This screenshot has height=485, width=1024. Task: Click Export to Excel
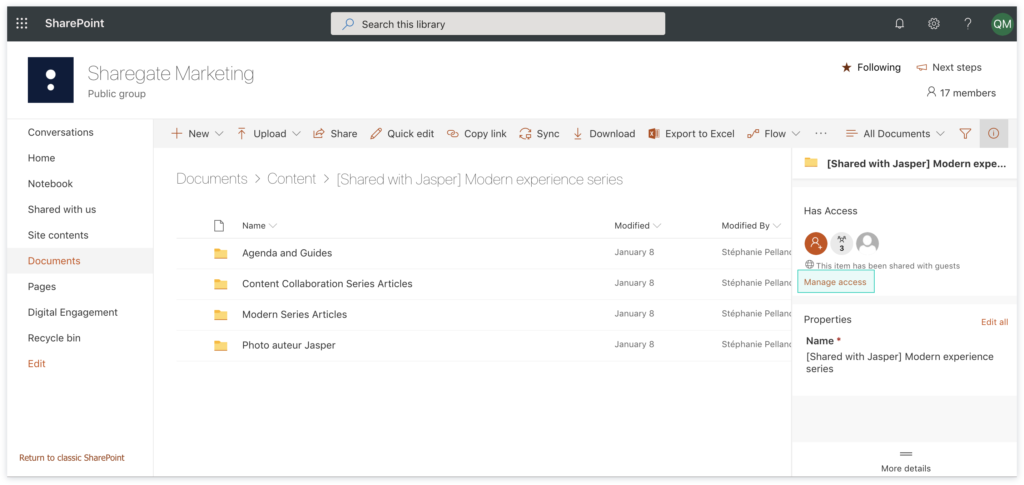(691, 133)
